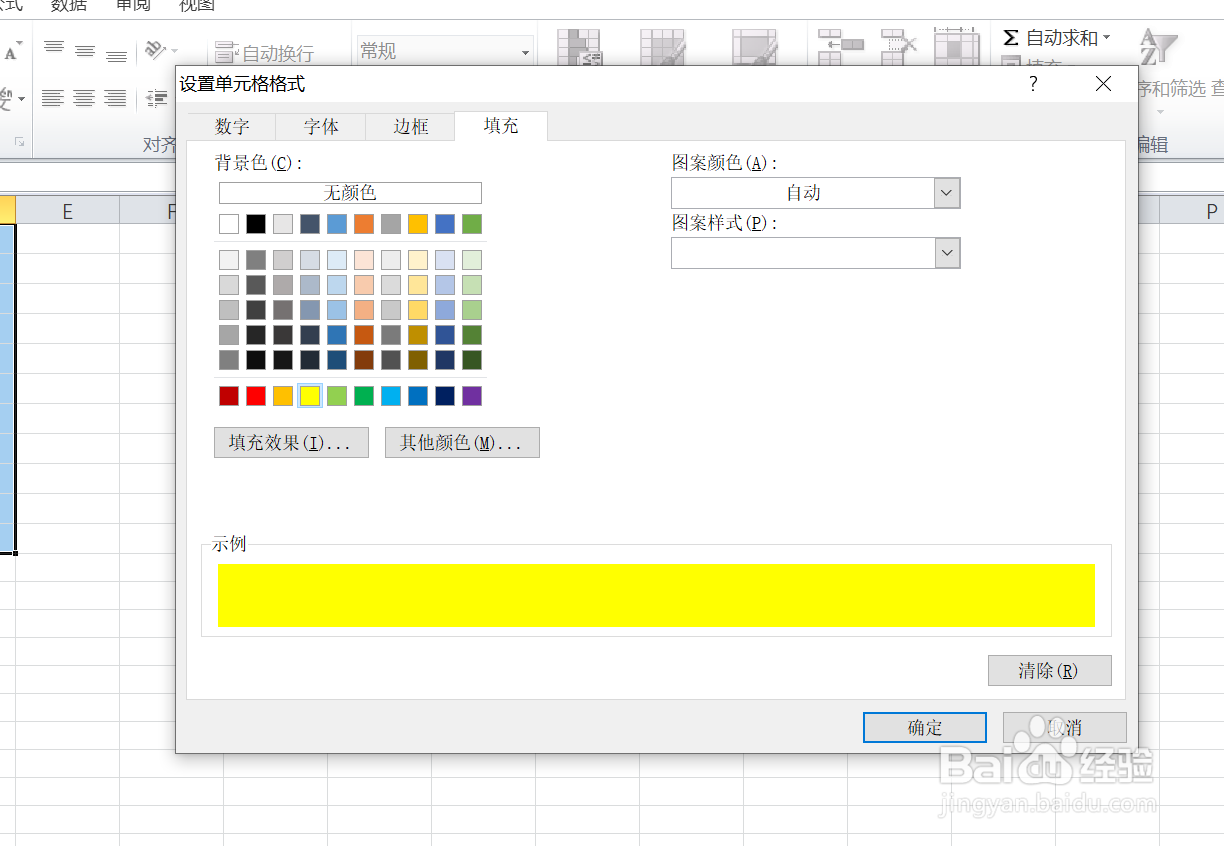Select the dark red standard color
Image resolution: width=1224 pixels, height=846 pixels.
[229, 396]
